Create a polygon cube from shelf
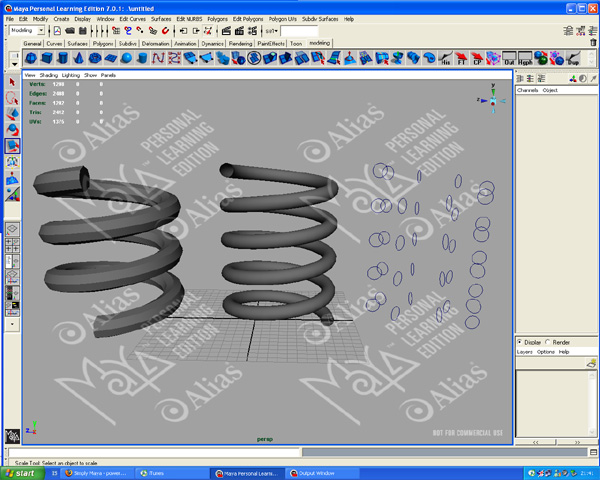600x480 pixels. point(47,58)
